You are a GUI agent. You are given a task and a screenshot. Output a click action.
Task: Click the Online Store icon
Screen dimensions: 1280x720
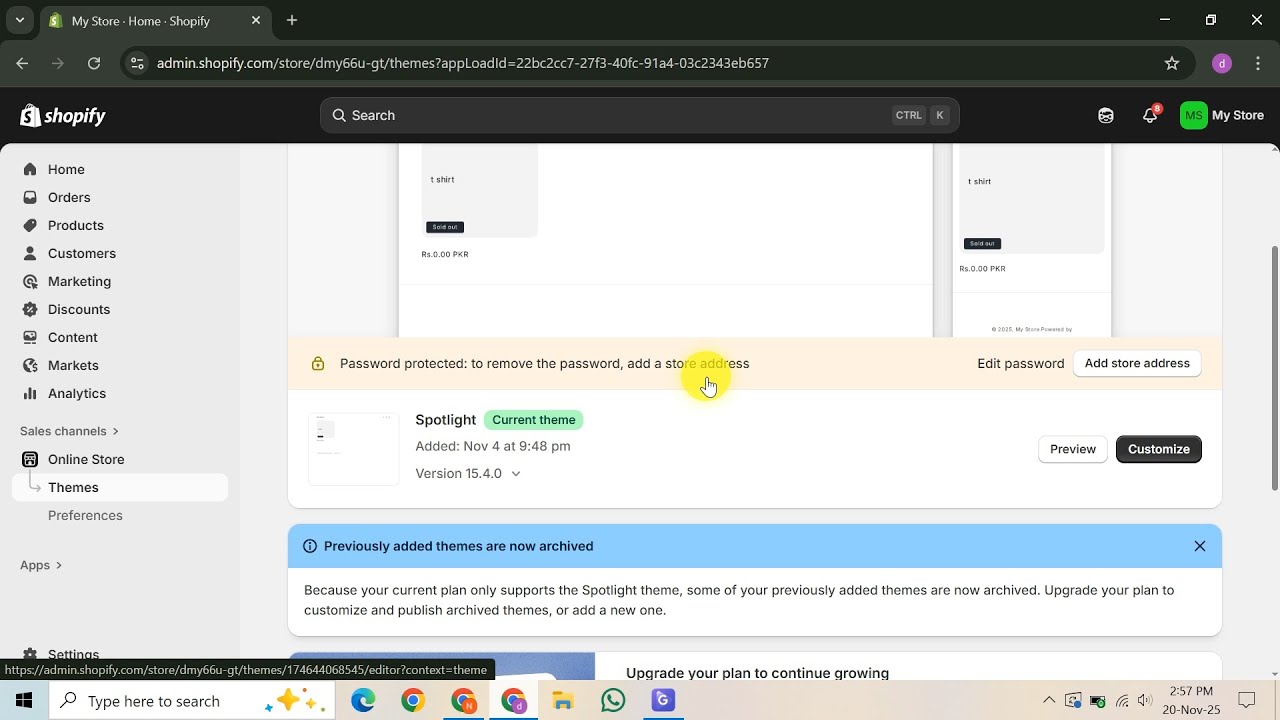30,459
